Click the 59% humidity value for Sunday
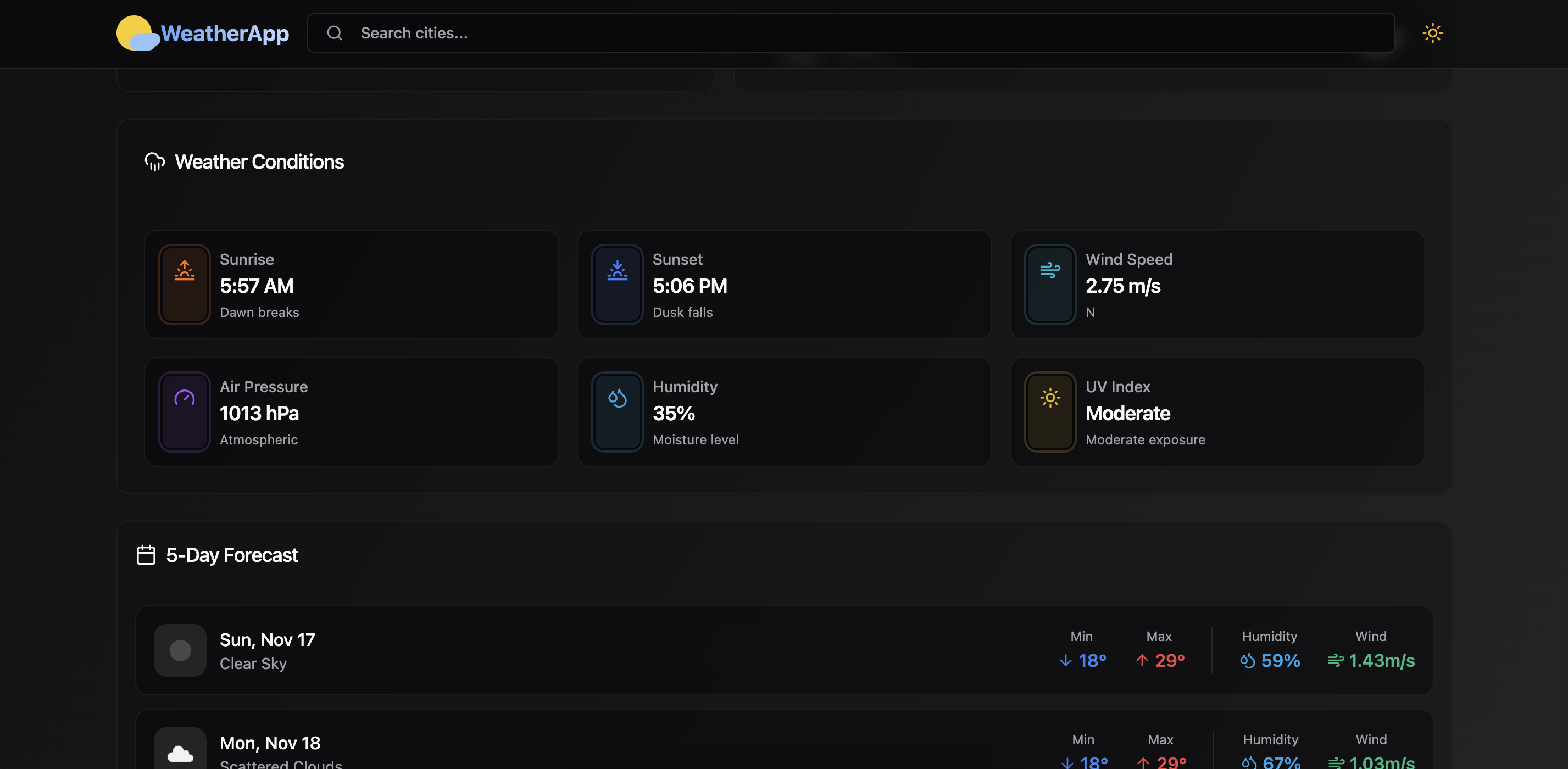1568x769 pixels. (1280, 661)
